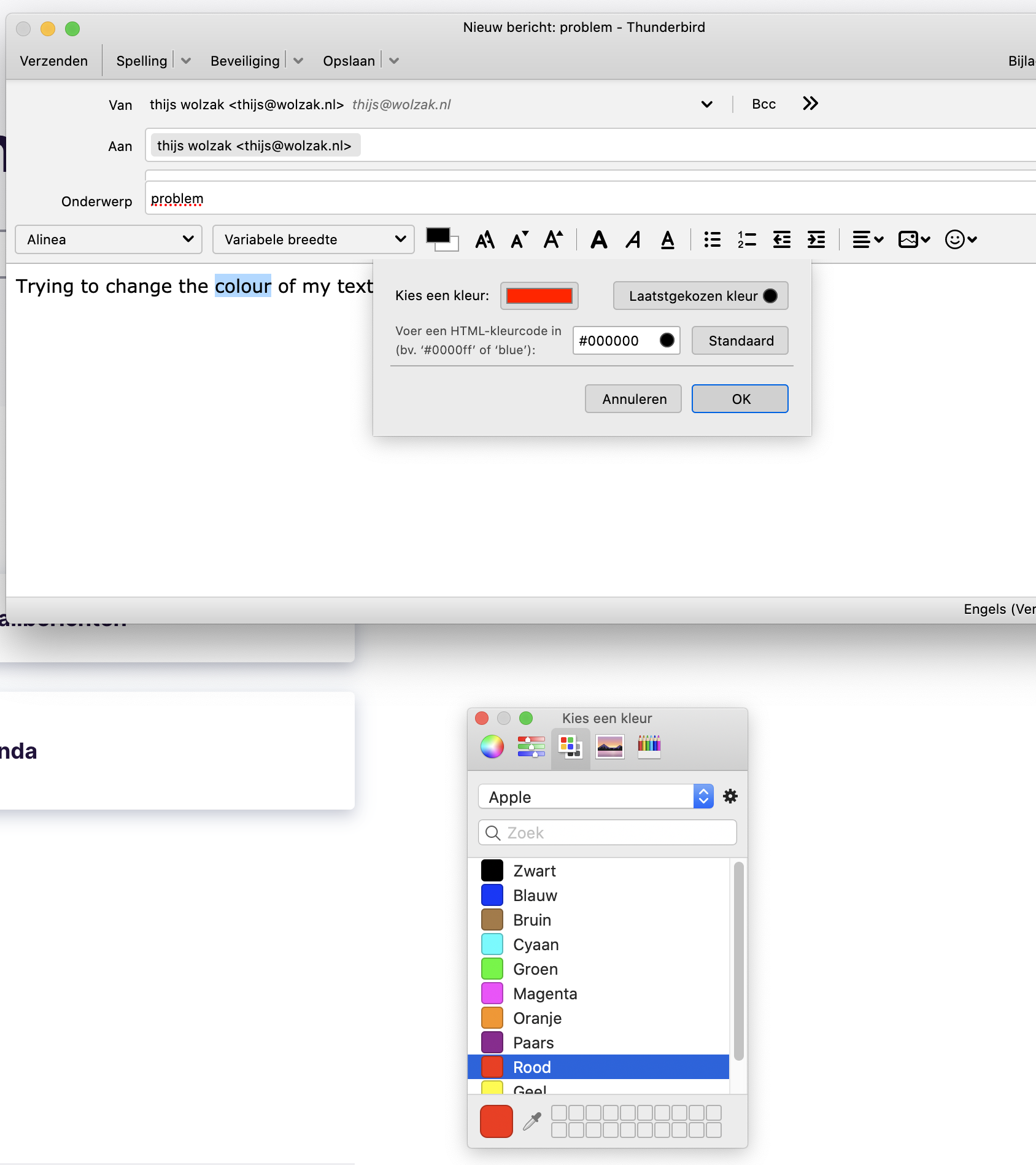Image resolution: width=1036 pixels, height=1165 pixels.
Task: Toggle italic formatting
Action: pos(633,239)
